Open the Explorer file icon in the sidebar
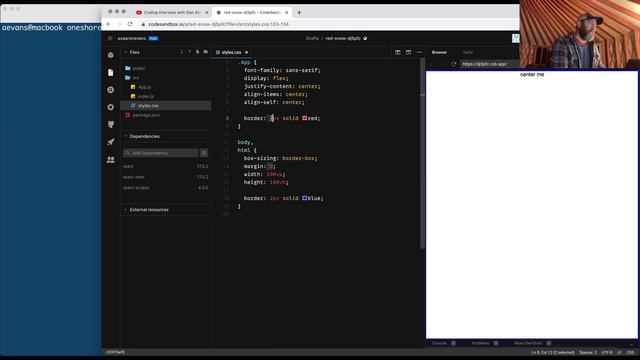The width and height of the screenshot is (640, 360). click(111, 73)
